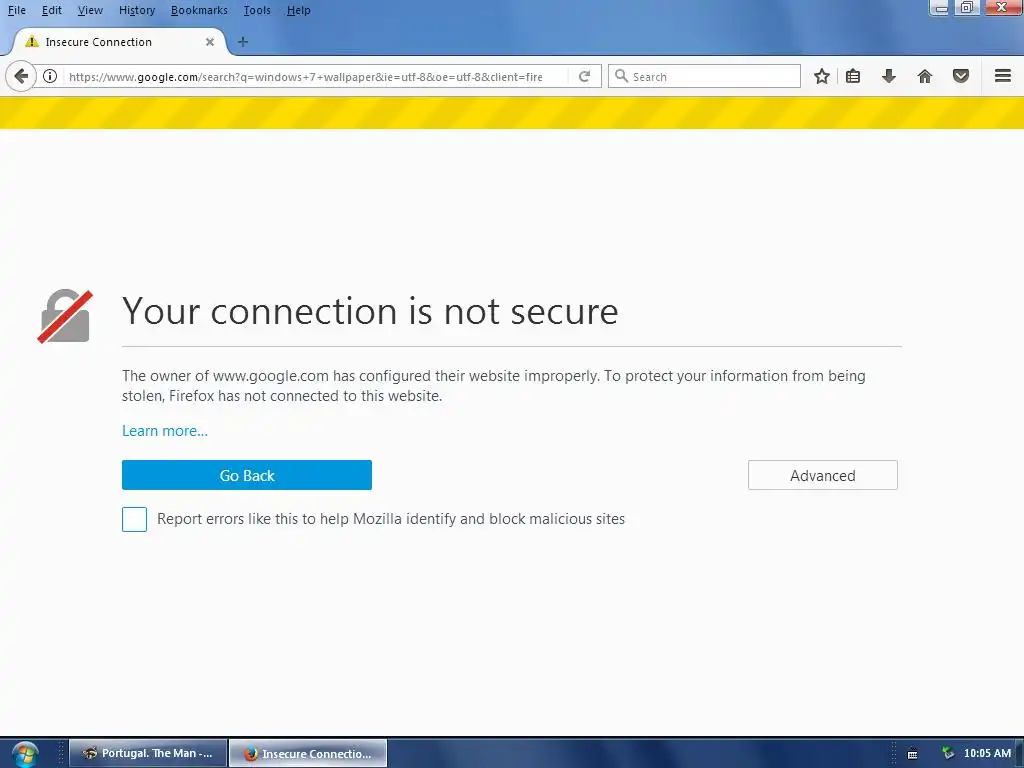Click the Go Back button
This screenshot has height=768, width=1024.
click(x=247, y=475)
